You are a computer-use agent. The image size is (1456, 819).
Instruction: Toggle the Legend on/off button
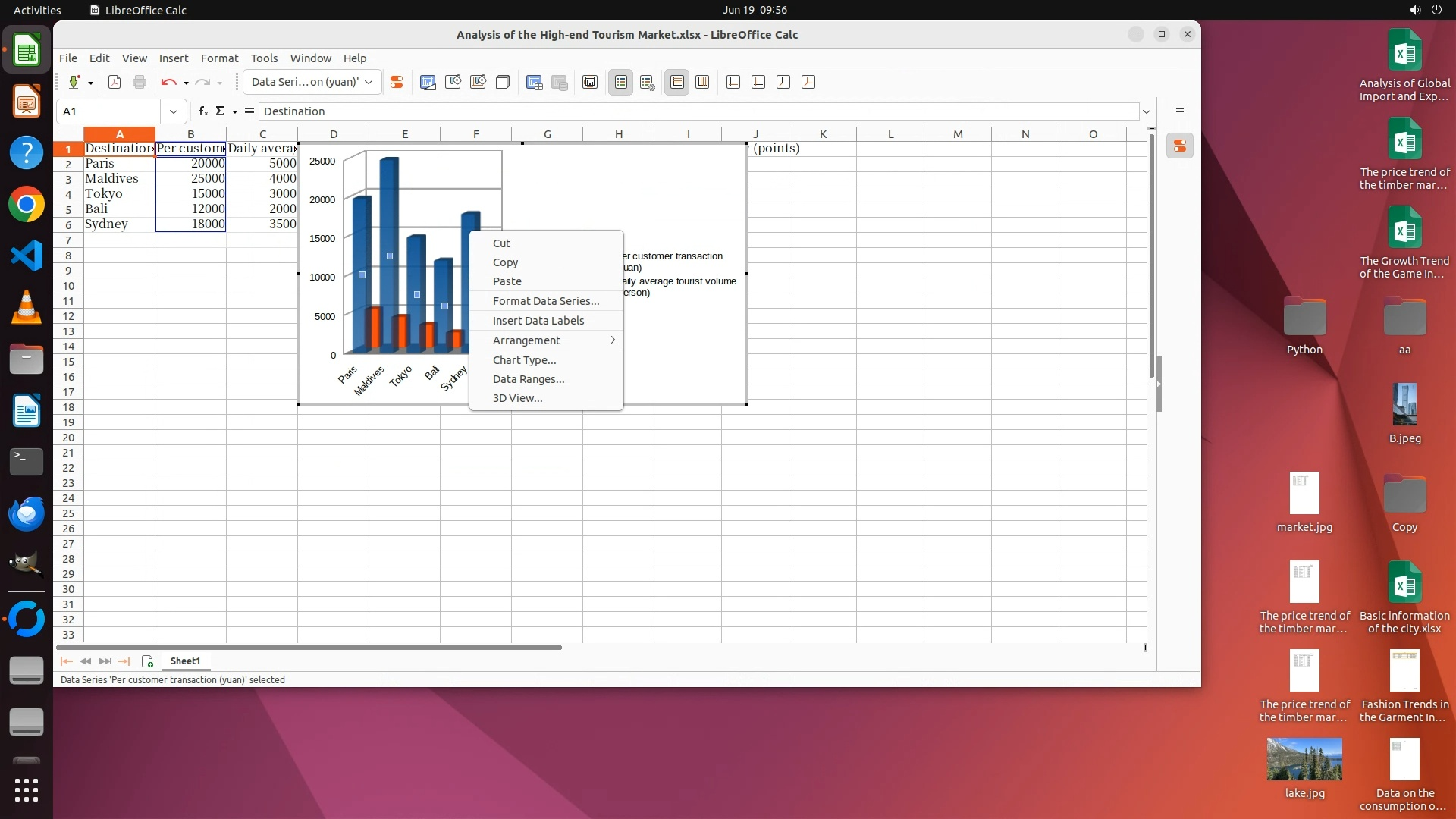pyautogui.click(x=620, y=82)
